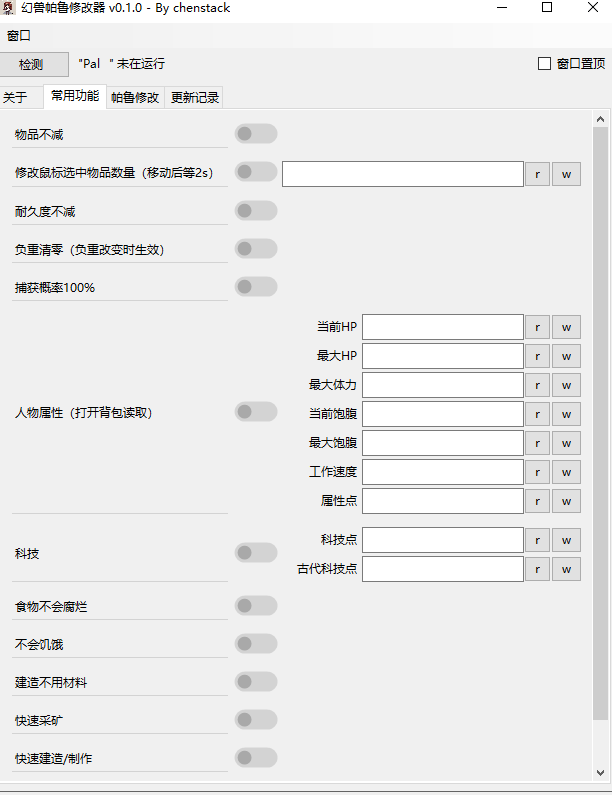Toggle 负重清零 switch
This screenshot has height=795, width=612.
pos(256,249)
